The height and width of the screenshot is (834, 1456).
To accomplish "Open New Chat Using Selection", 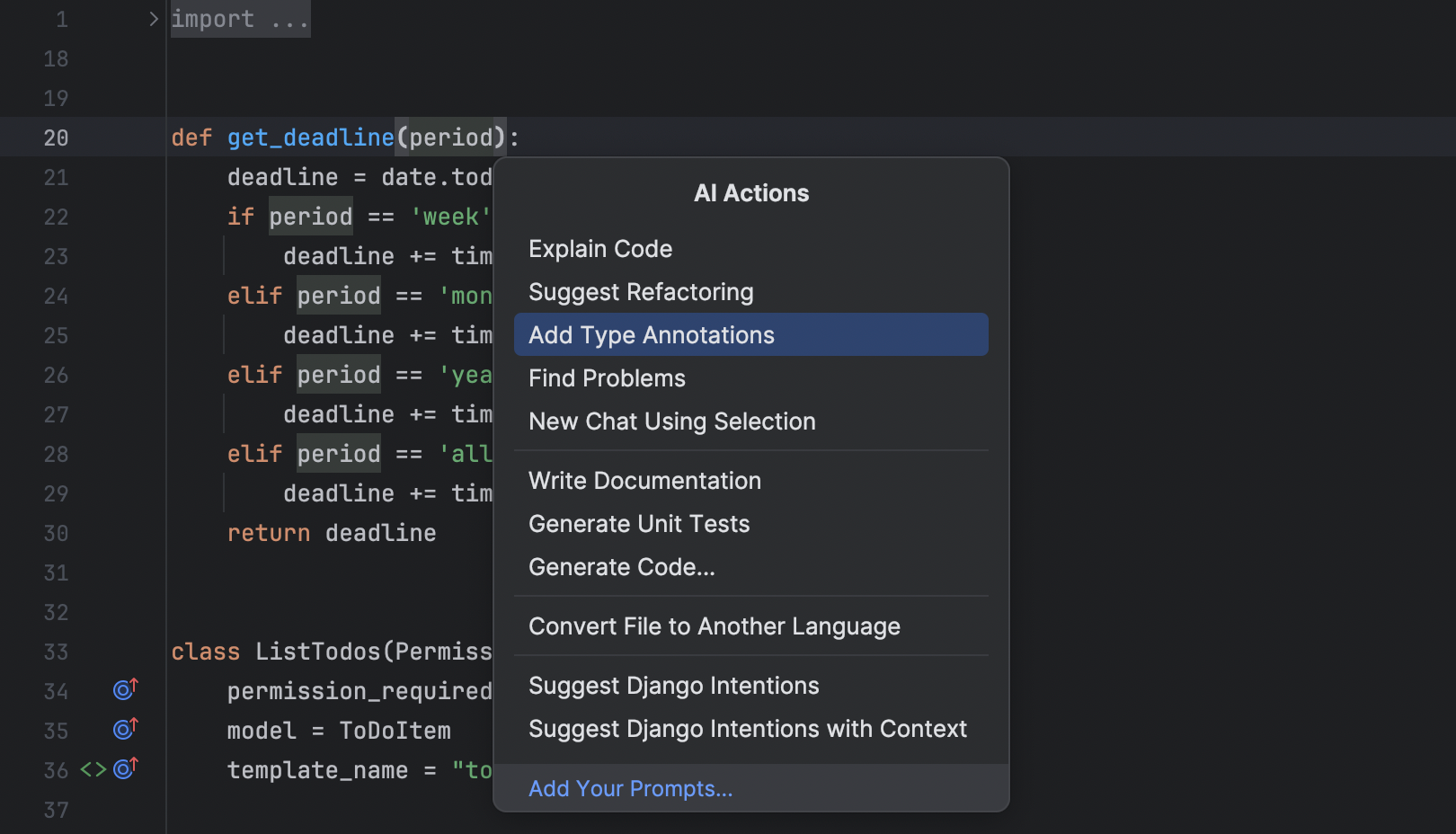I will point(671,421).
